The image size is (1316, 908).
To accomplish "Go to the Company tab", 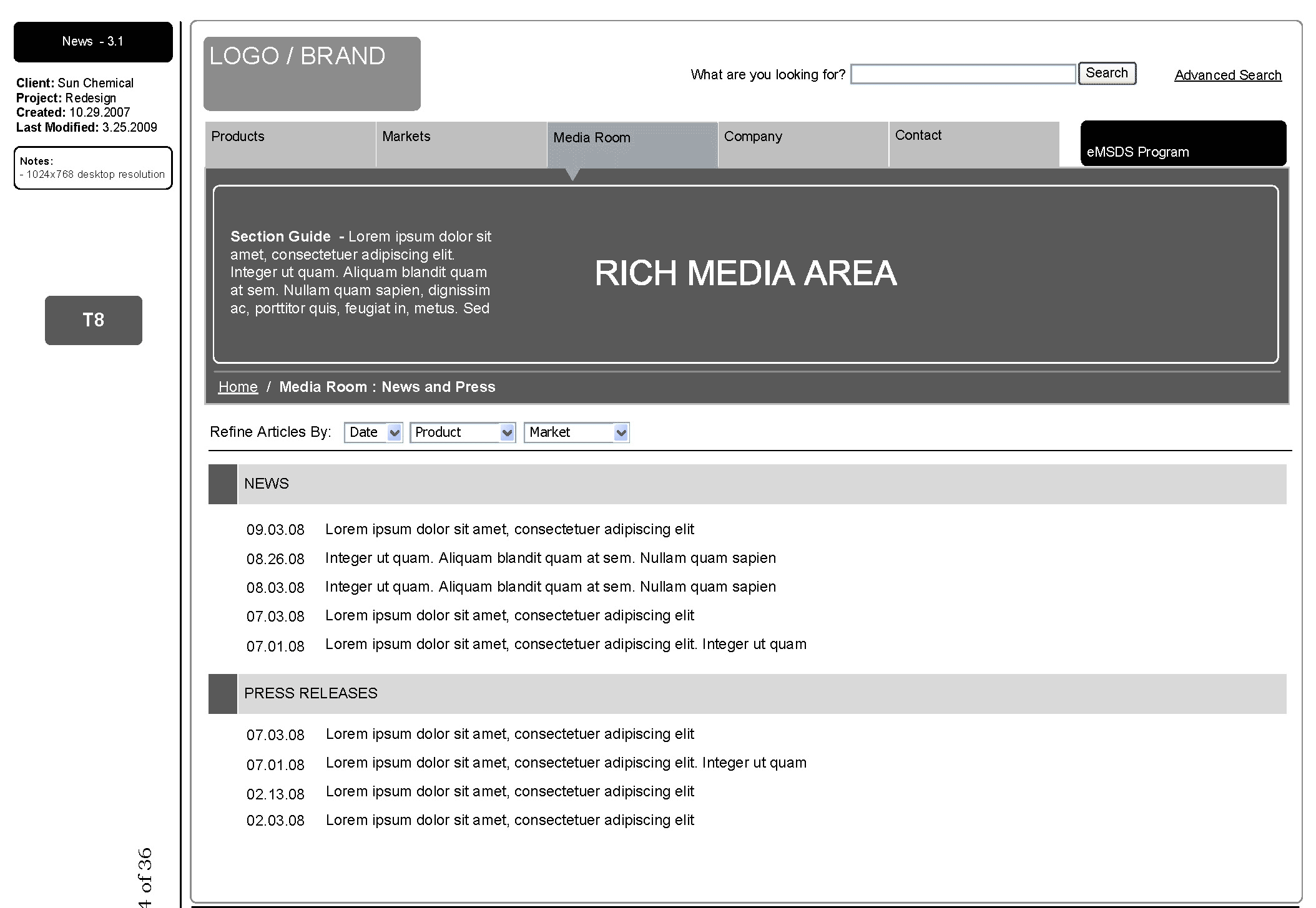I will coord(803,144).
